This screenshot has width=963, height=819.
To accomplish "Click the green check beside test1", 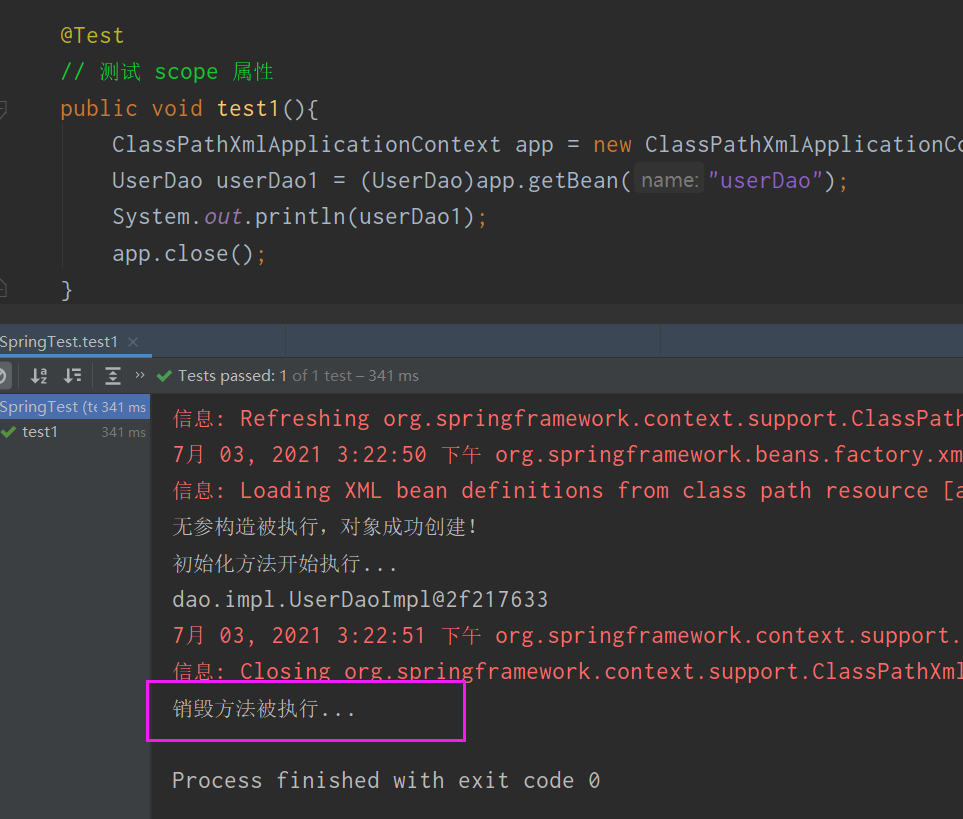I will tap(9, 432).
